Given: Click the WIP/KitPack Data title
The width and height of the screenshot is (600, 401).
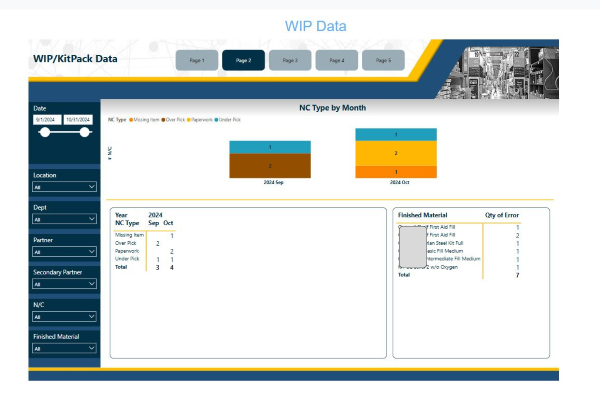Looking at the screenshot, I should (x=75, y=59).
